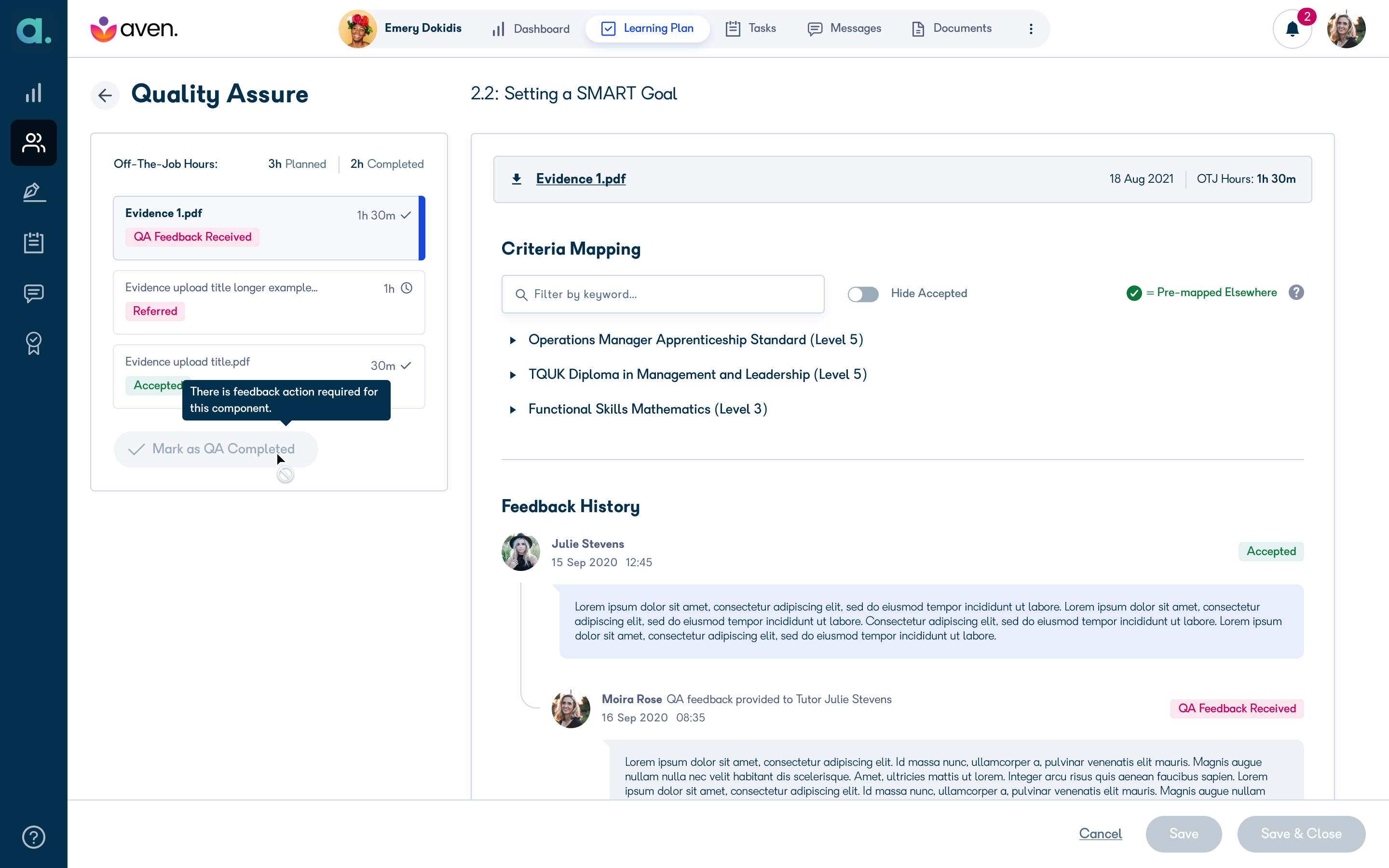Open the help question mark in sidebar

[34, 837]
